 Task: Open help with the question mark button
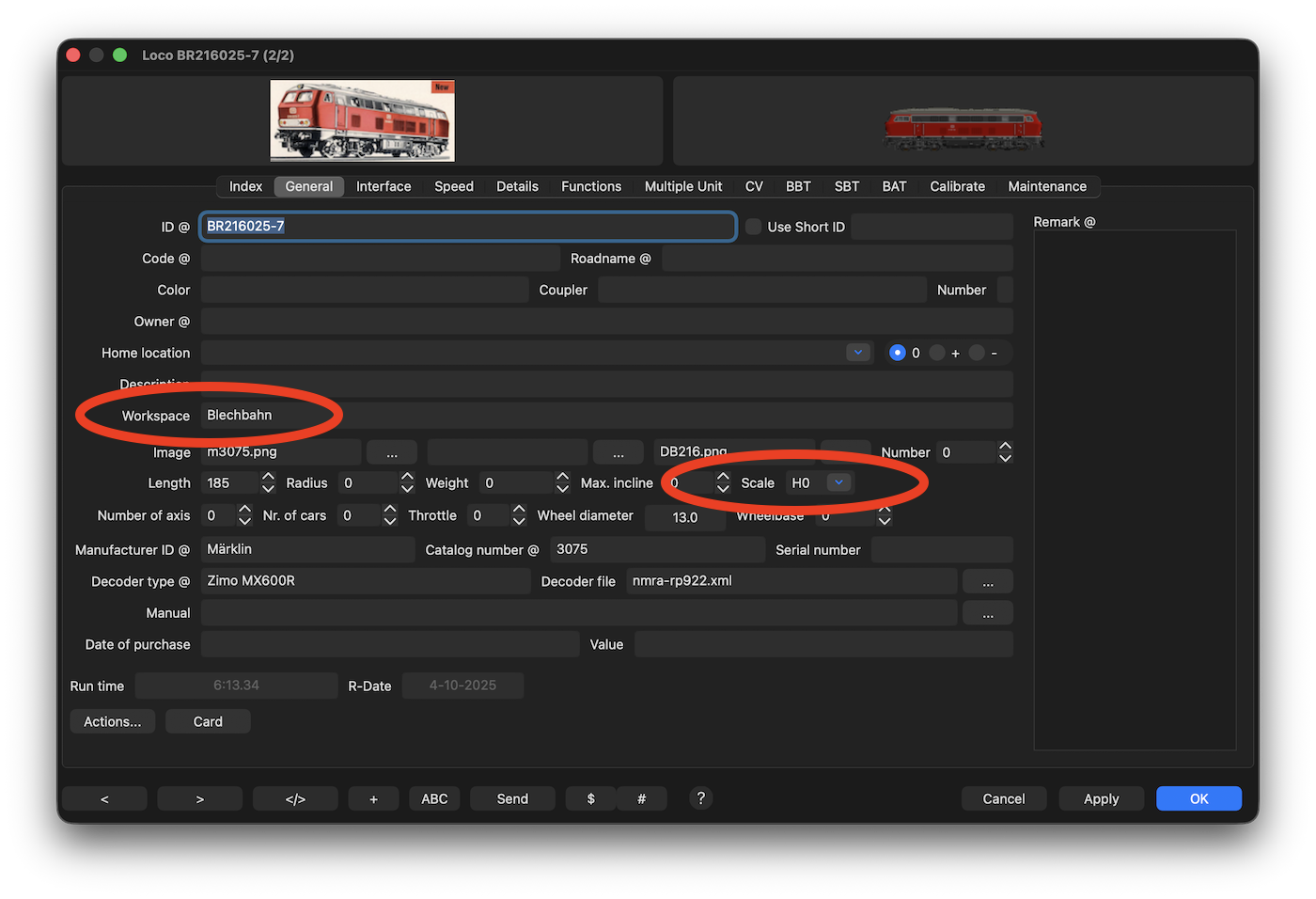[x=700, y=797]
